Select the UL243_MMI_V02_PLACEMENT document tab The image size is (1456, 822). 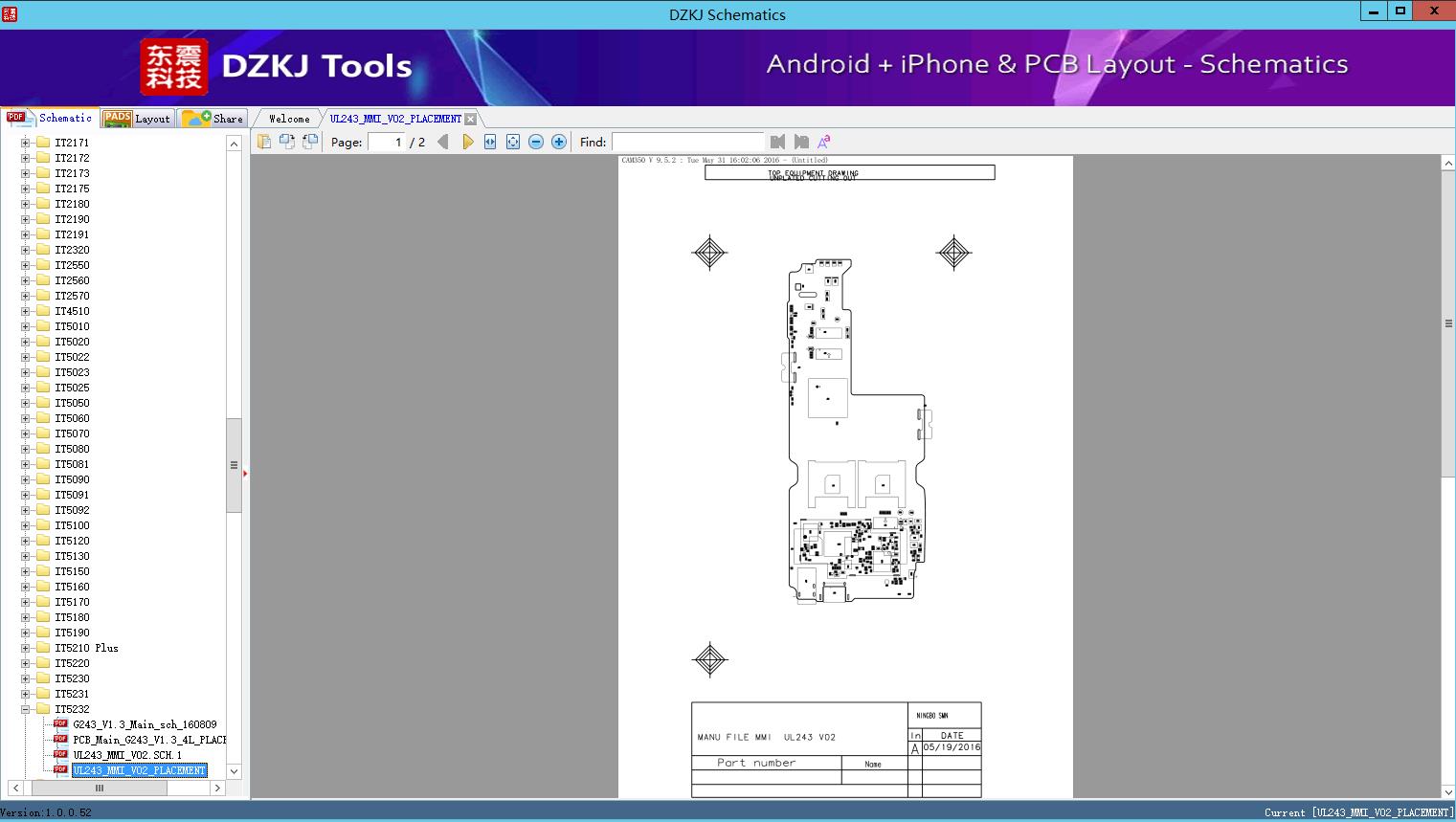395,119
